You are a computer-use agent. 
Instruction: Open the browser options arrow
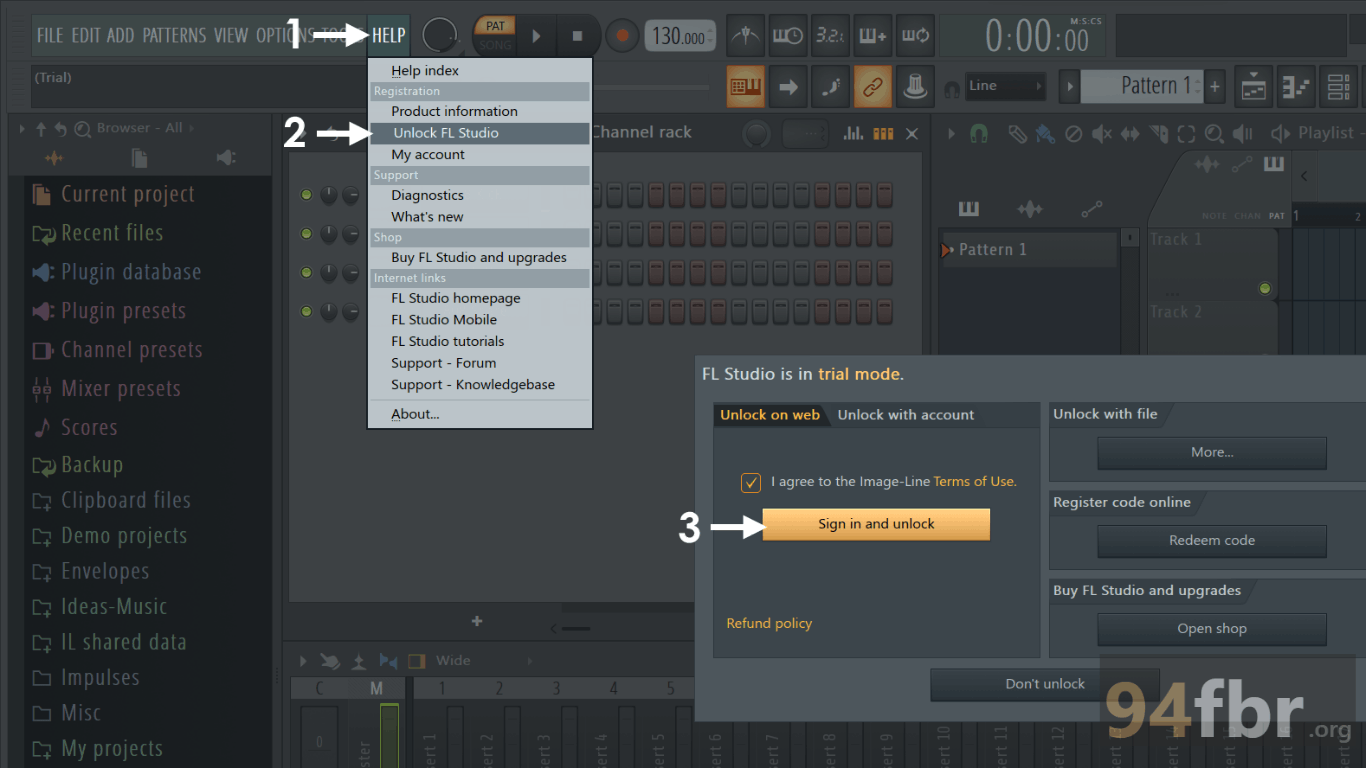tap(23, 128)
